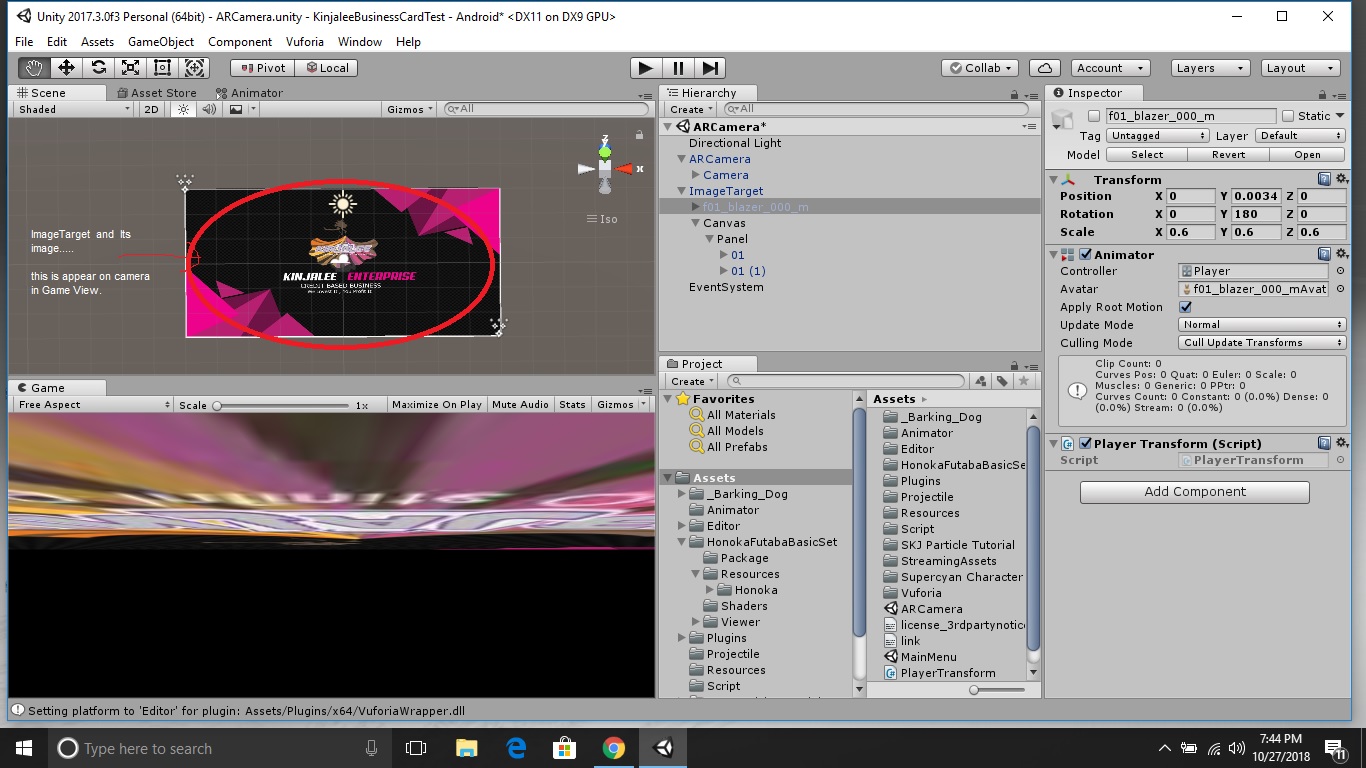Click Maximize On Play in the Game view

click(x=437, y=404)
